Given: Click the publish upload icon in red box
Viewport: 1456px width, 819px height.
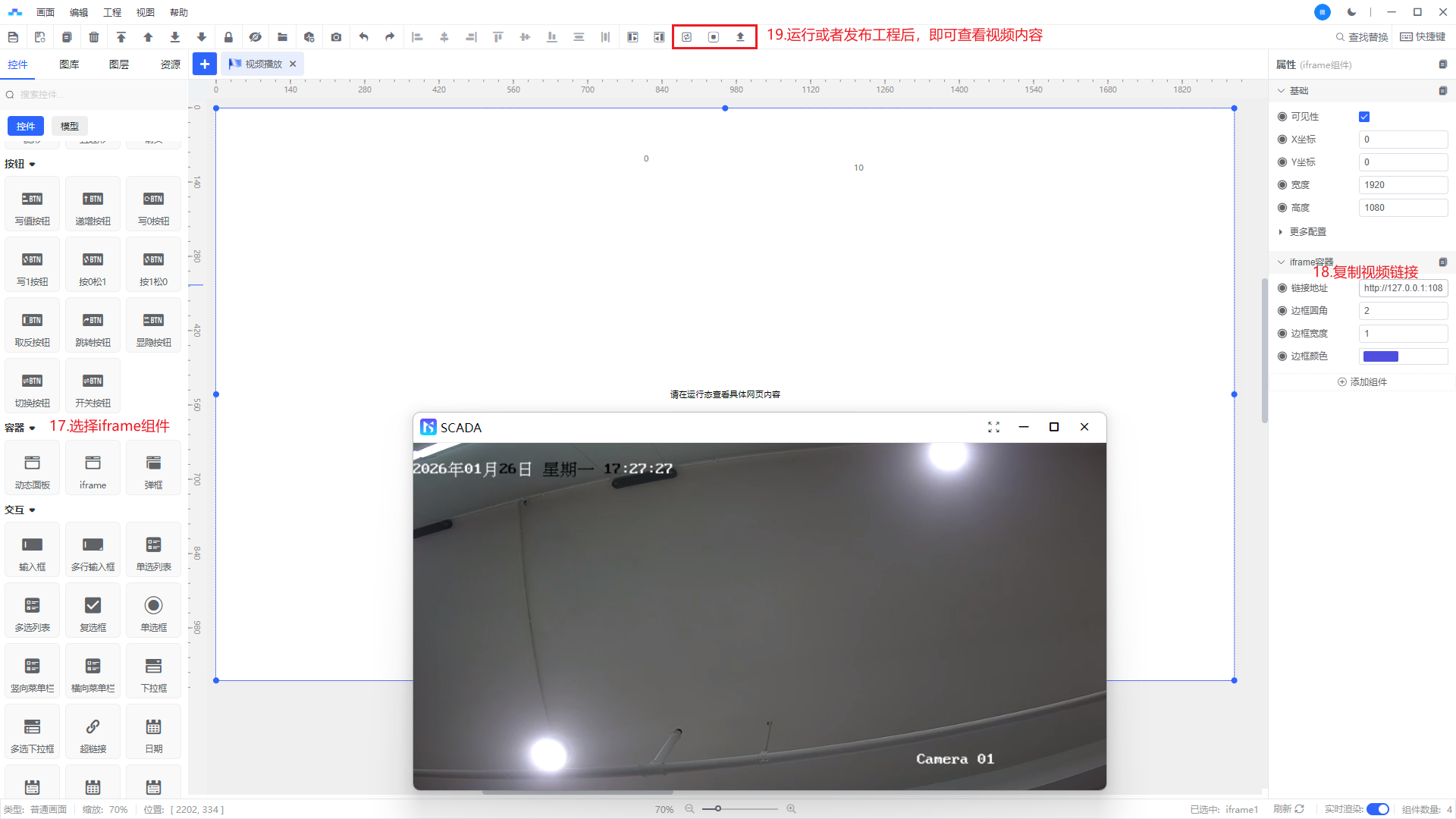Looking at the screenshot, I should 740,37.
